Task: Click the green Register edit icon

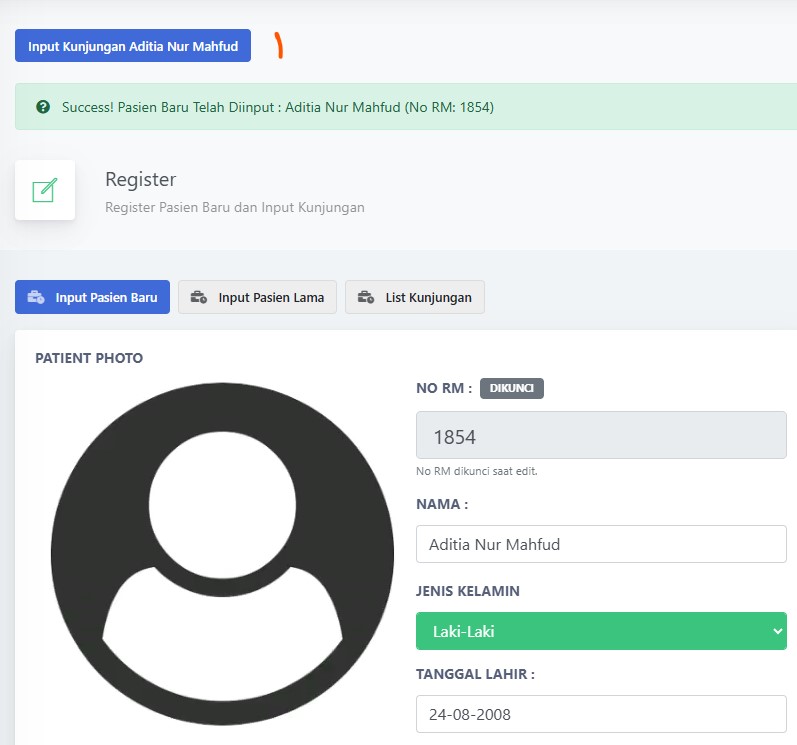Action: 45,190
